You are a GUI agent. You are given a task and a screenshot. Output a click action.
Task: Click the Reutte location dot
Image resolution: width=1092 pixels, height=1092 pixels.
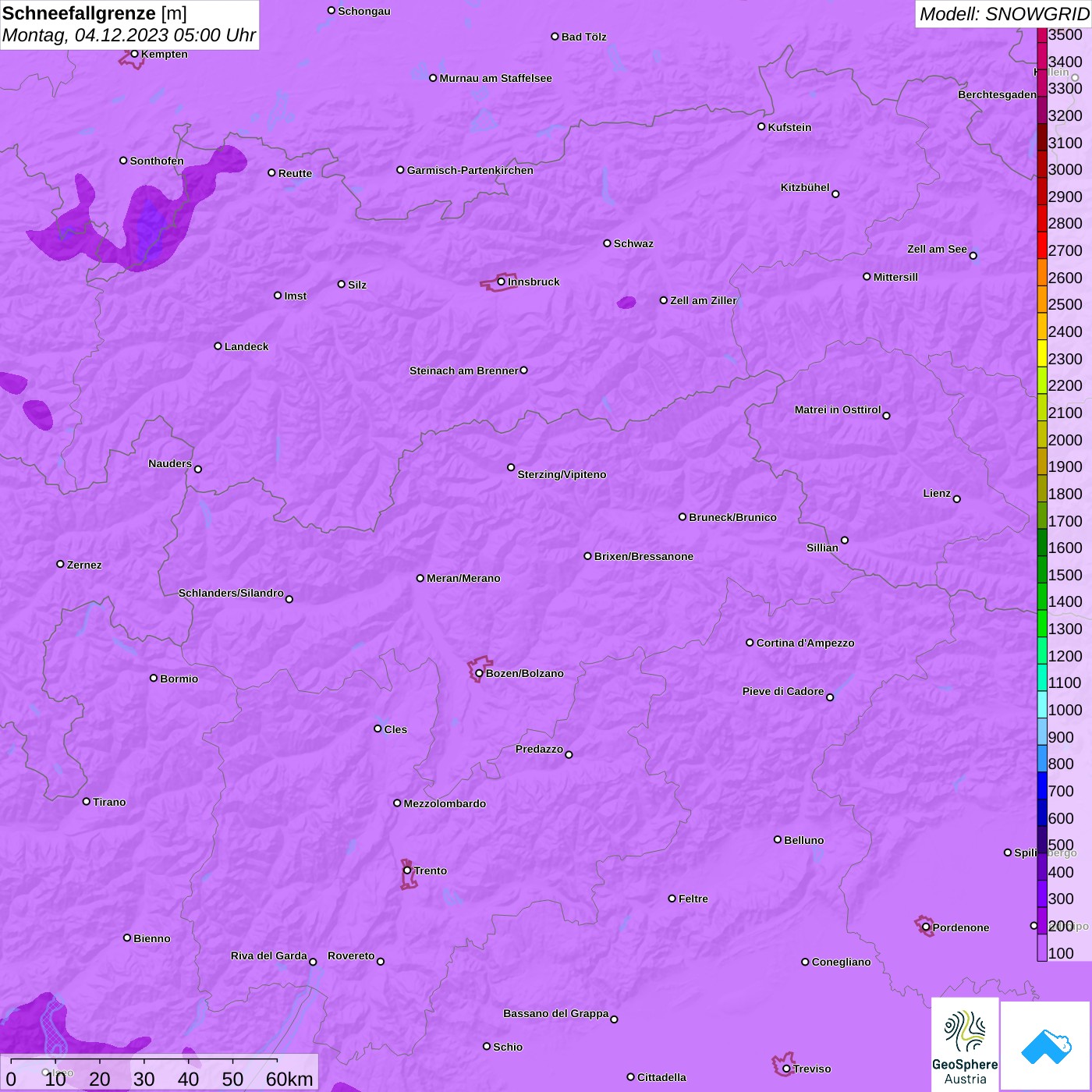click(x=271, y=172)
